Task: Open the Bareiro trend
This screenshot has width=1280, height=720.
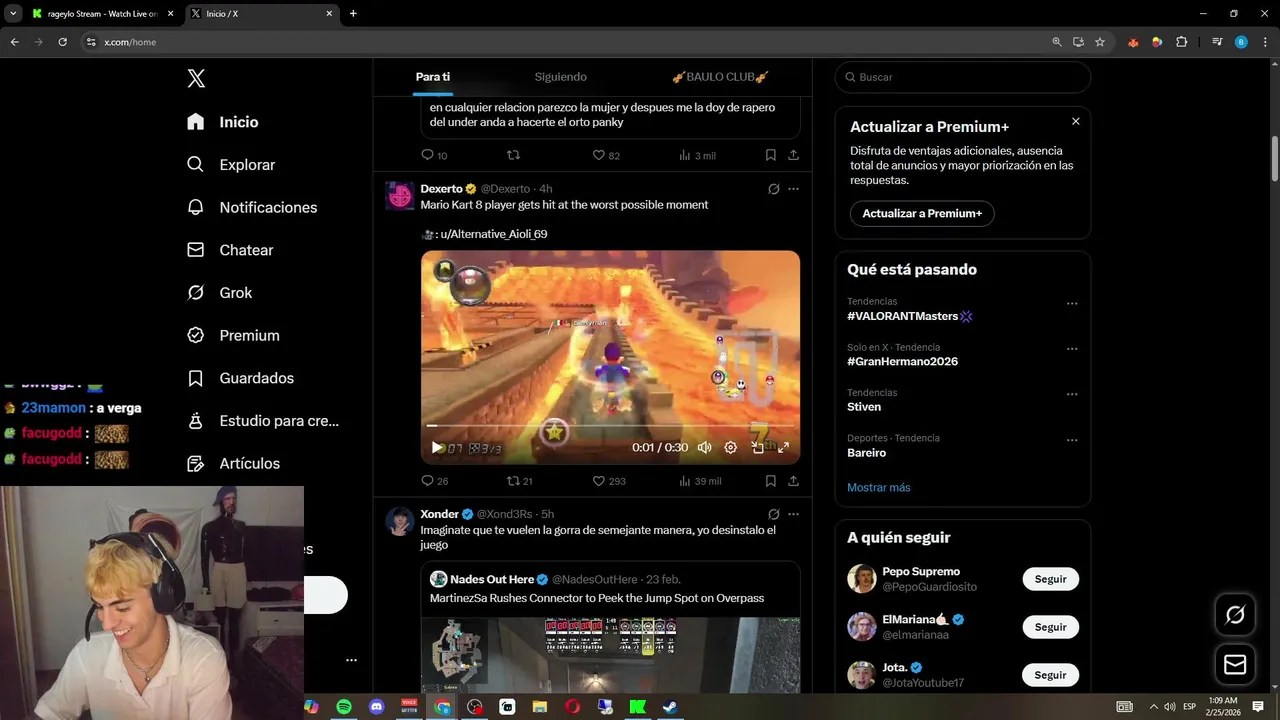Action: tap(867, 453)
